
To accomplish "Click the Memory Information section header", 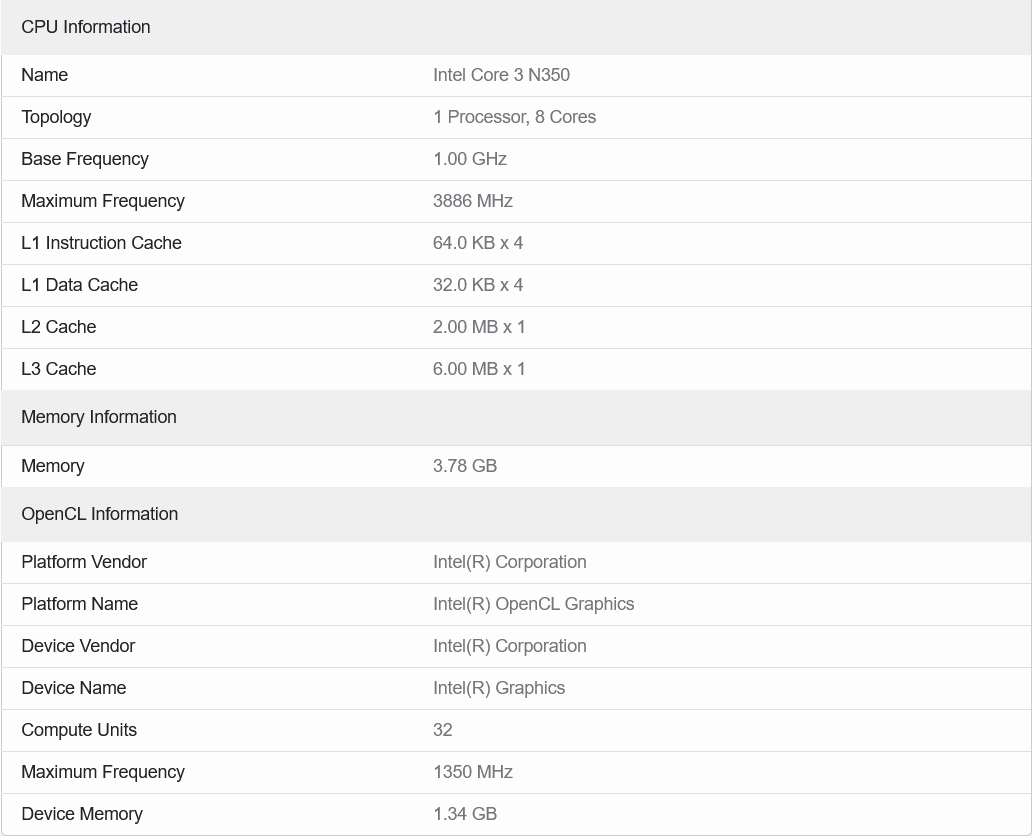I will click(x=99, y=417).
